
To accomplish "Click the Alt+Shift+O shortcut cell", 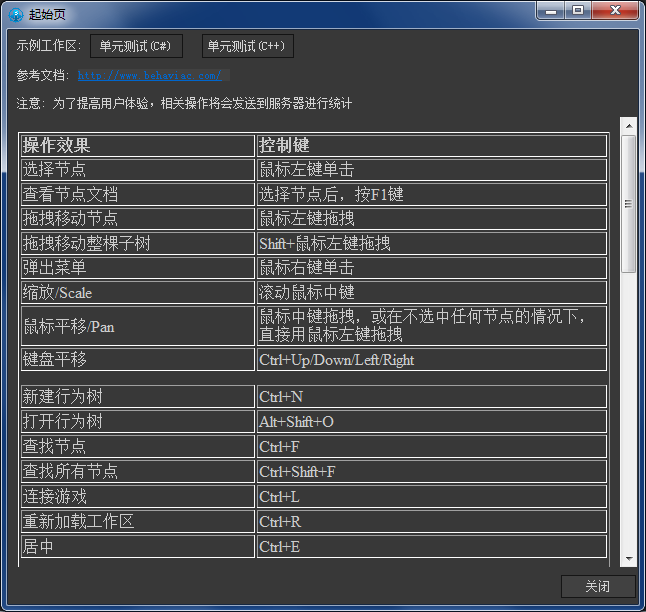I will [x=431, y=422].
